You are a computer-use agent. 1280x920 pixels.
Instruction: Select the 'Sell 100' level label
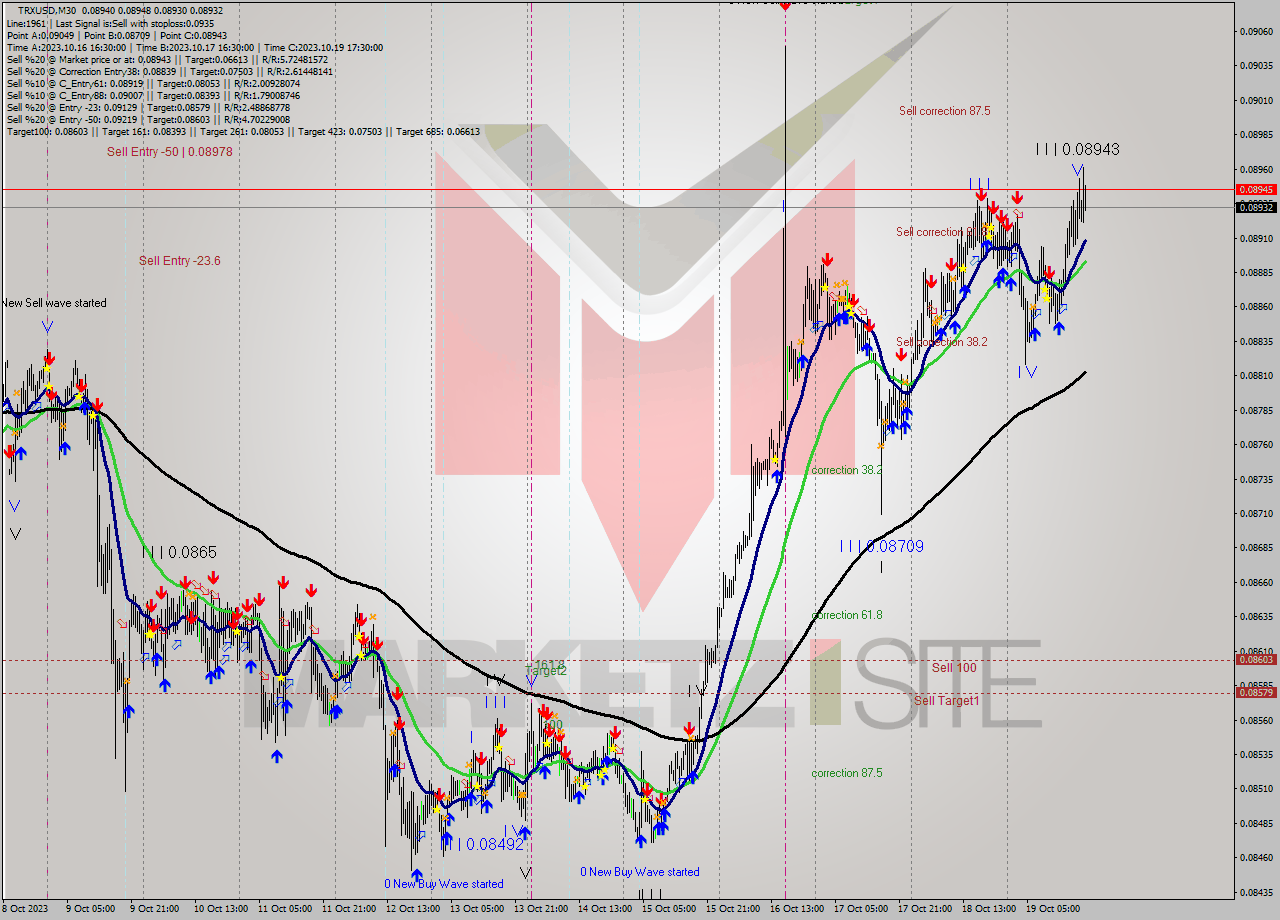tap(954, 667)
